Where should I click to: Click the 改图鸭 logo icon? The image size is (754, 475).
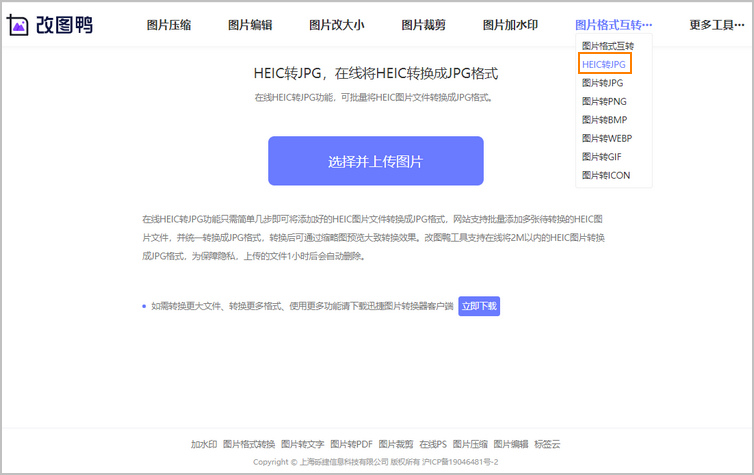(x=18, y=25)
